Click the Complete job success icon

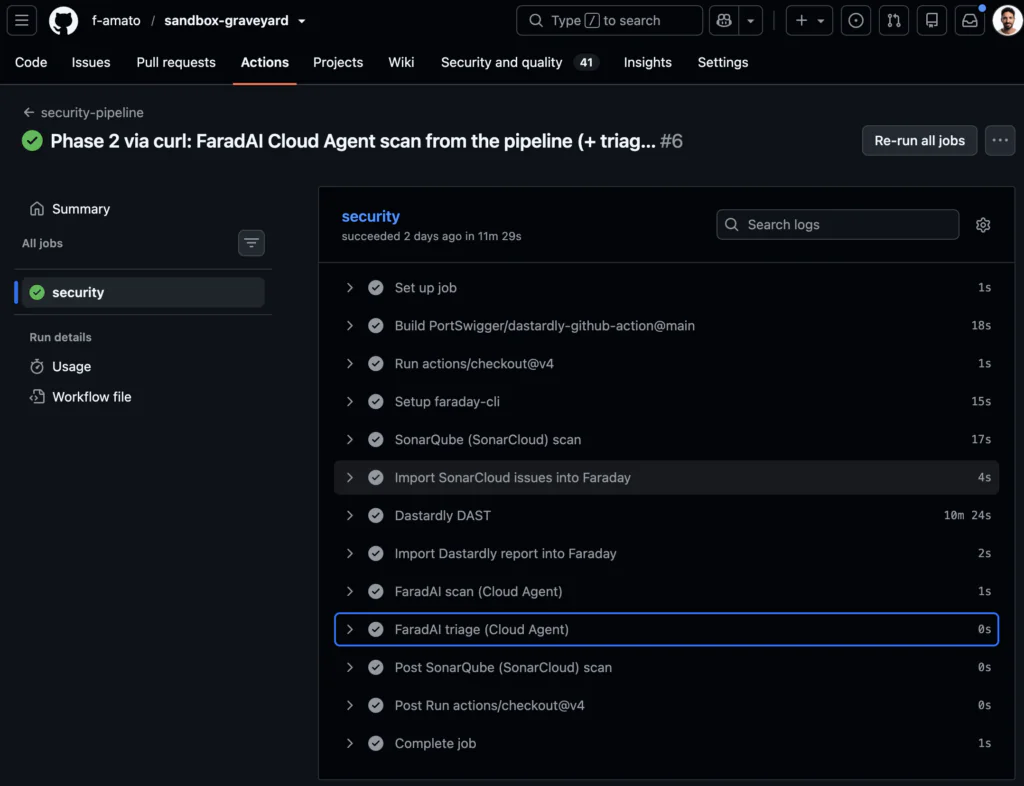(x=376, y=743)
